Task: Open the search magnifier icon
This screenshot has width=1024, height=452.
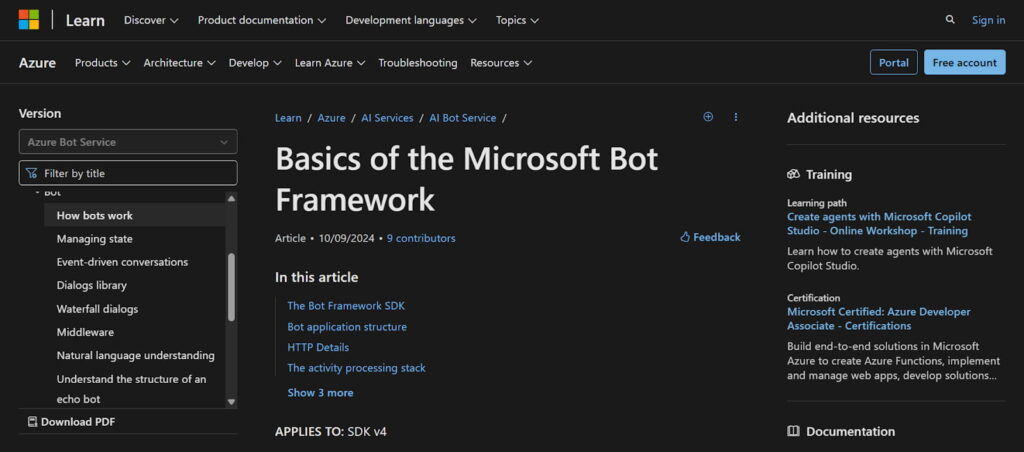Action: pyautogui.click(x=950, y=20)
